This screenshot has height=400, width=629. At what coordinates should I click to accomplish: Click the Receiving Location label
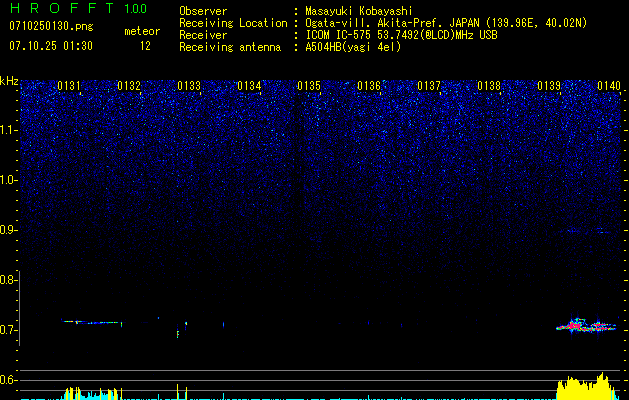(x=233, y=23)
